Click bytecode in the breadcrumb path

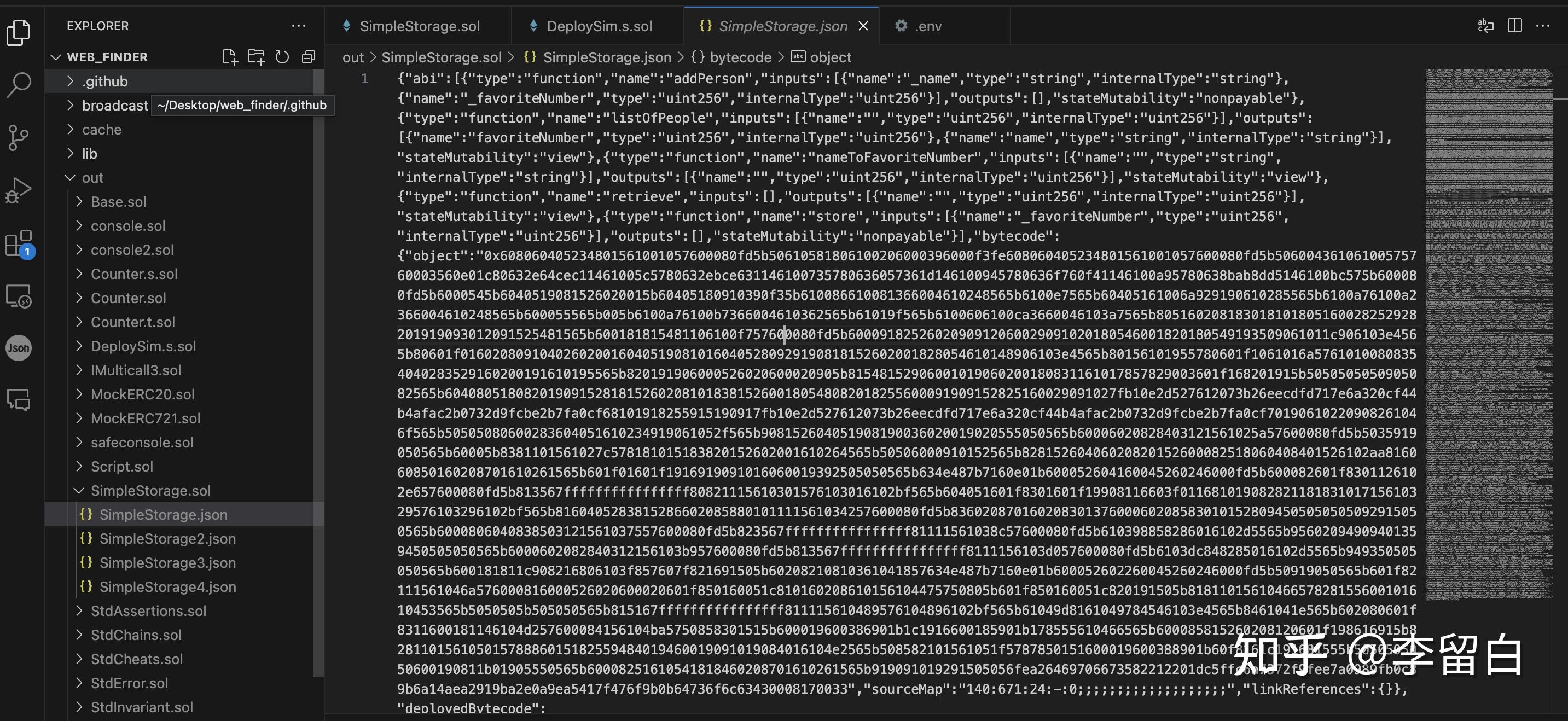(740, 57)
